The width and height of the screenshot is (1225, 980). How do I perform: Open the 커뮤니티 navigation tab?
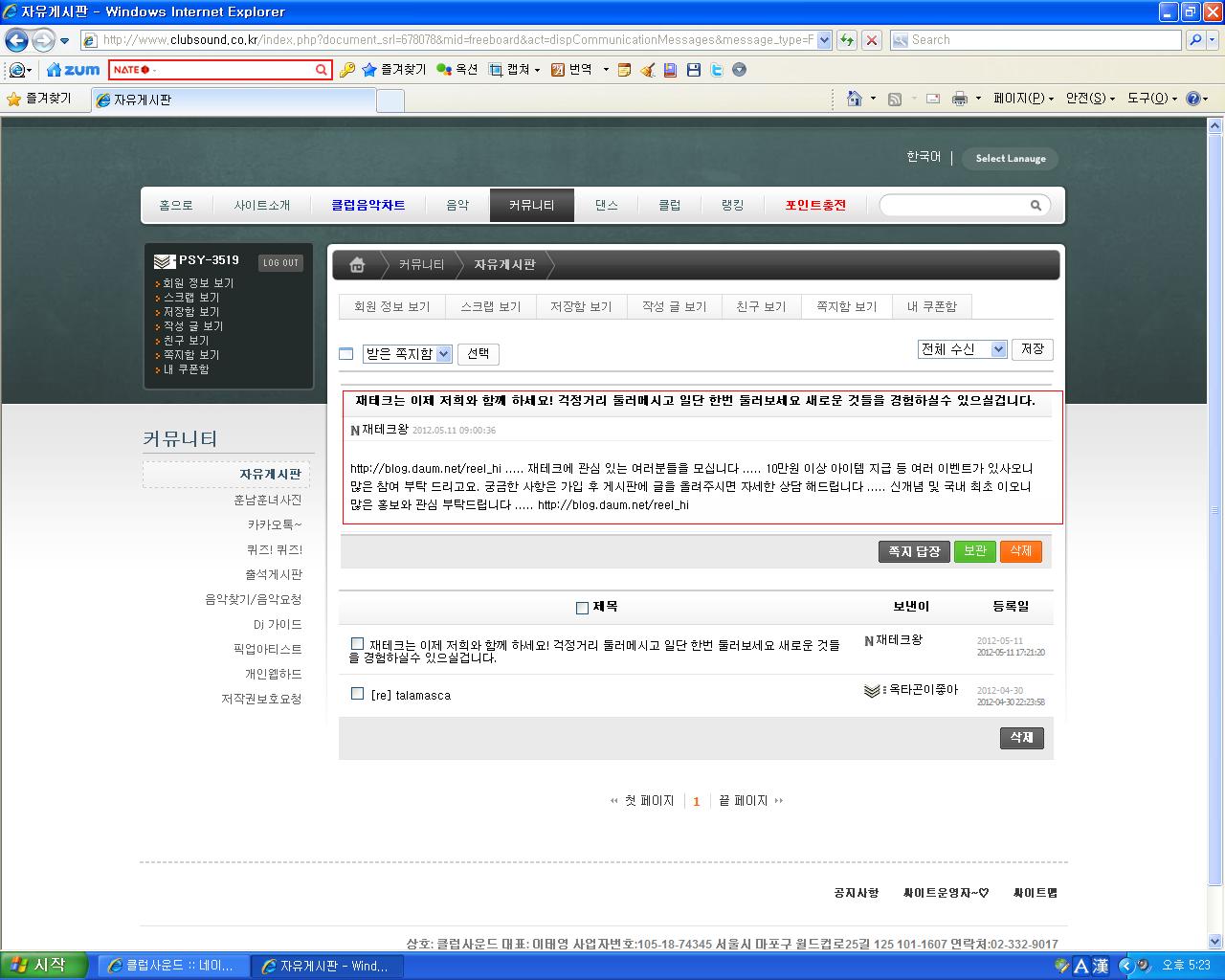coord(531,205)
